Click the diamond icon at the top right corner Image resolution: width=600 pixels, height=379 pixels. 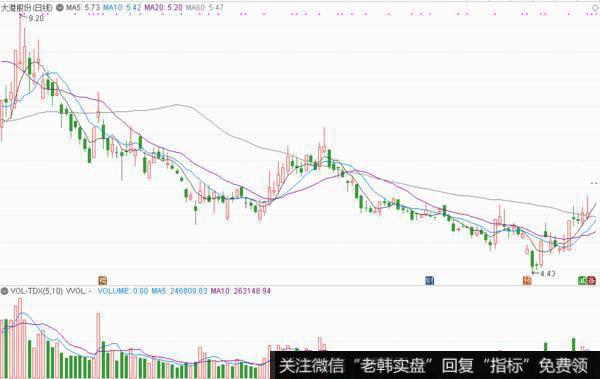click(x=595, y=7)
